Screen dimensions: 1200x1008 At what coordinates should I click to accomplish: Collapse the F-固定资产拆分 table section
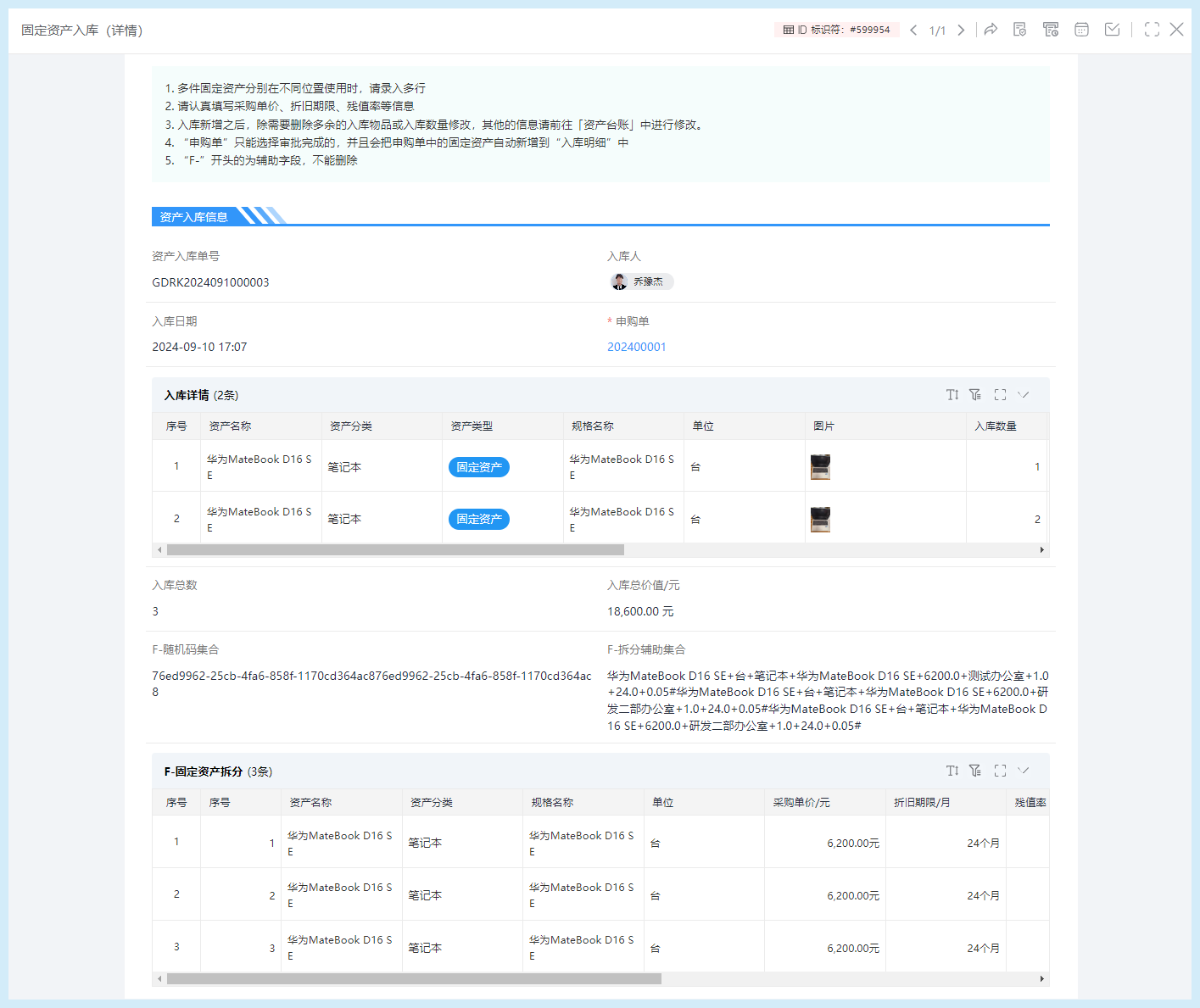[1024, 771]
